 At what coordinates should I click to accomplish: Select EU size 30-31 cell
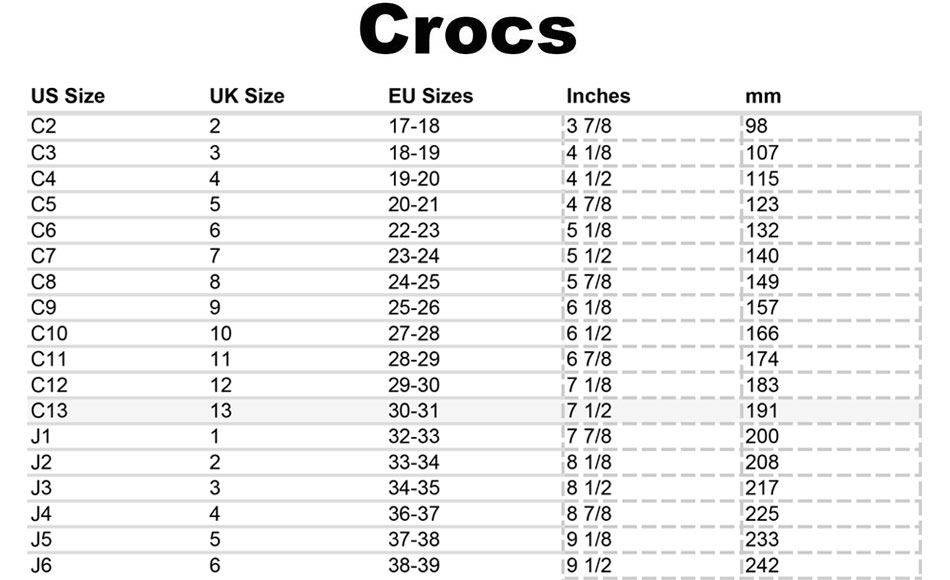413,410
